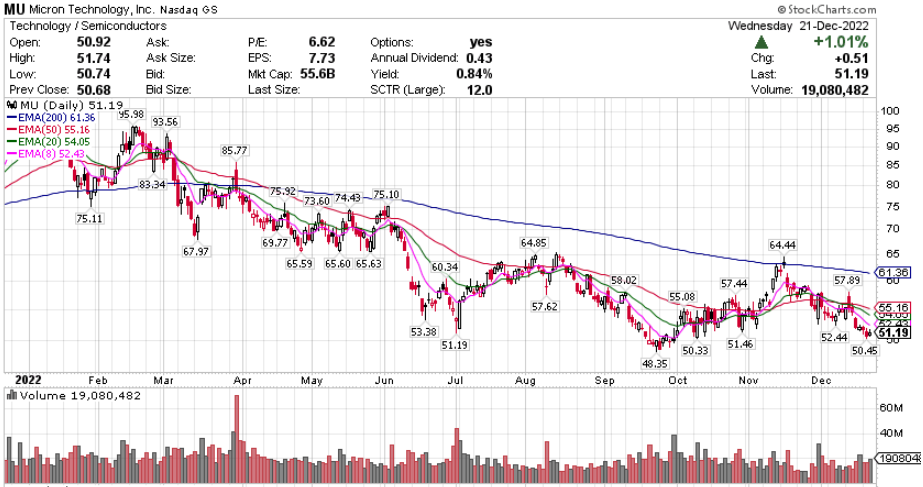Image resolution: width=923 pixels, height=487 pixels.
Task: Click the EMA(8) 52.43 legend entry
Action: (x=46, y=154)
